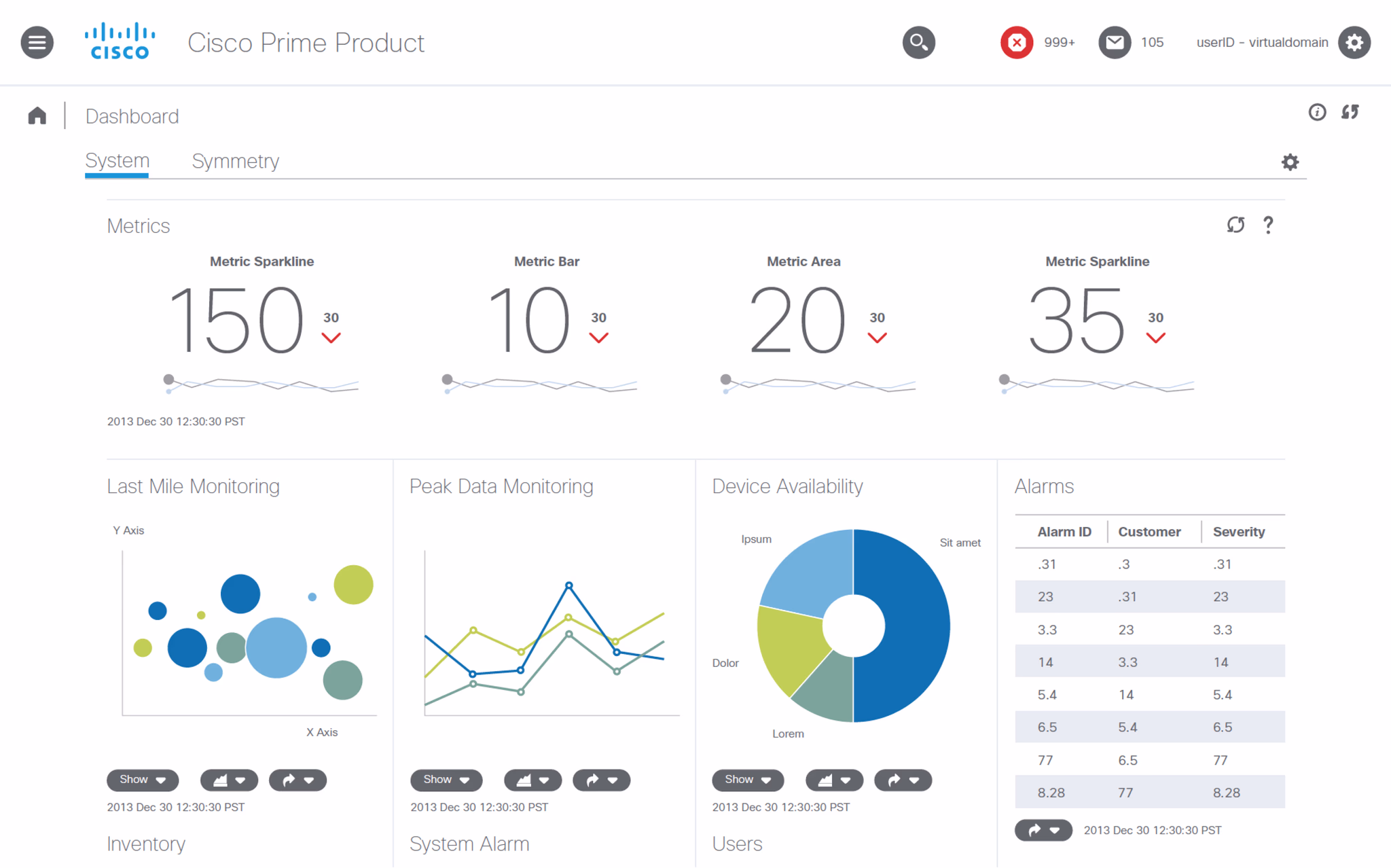Open Show dropdown under Device Availability
This screenshot has width=1391, height=868.
pyautogui.click(x=748, y=780)
